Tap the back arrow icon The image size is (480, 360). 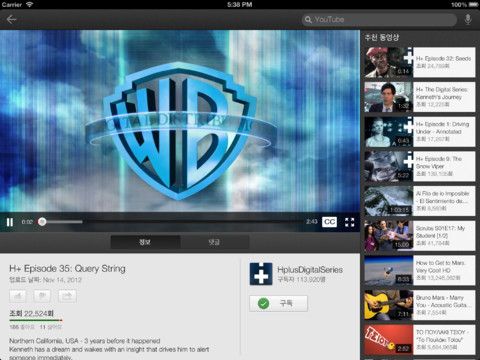(x=11, y=20)
